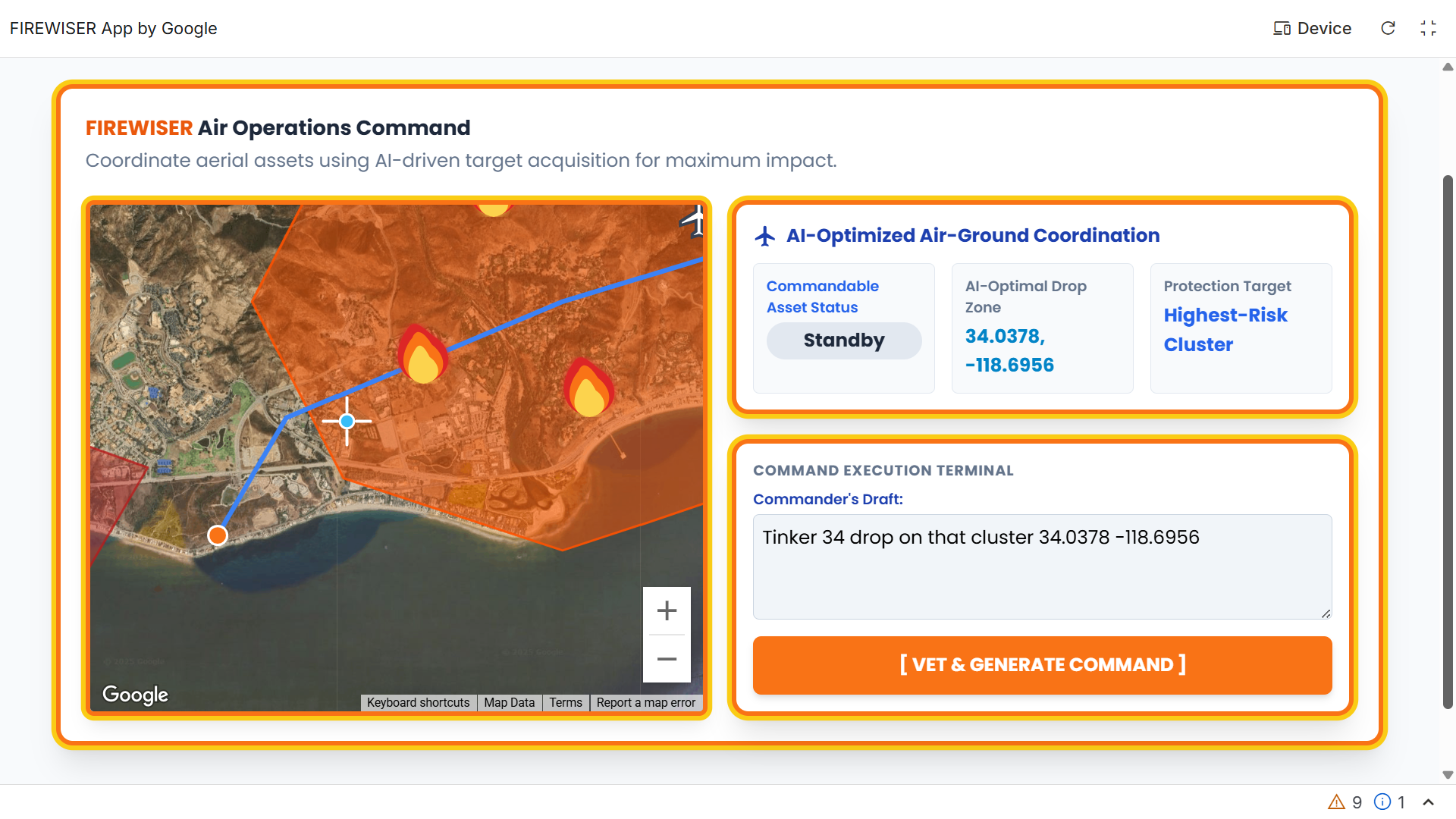Open the Keyboard shortcuts map link
1456x819 pixels.
[418, 702]
